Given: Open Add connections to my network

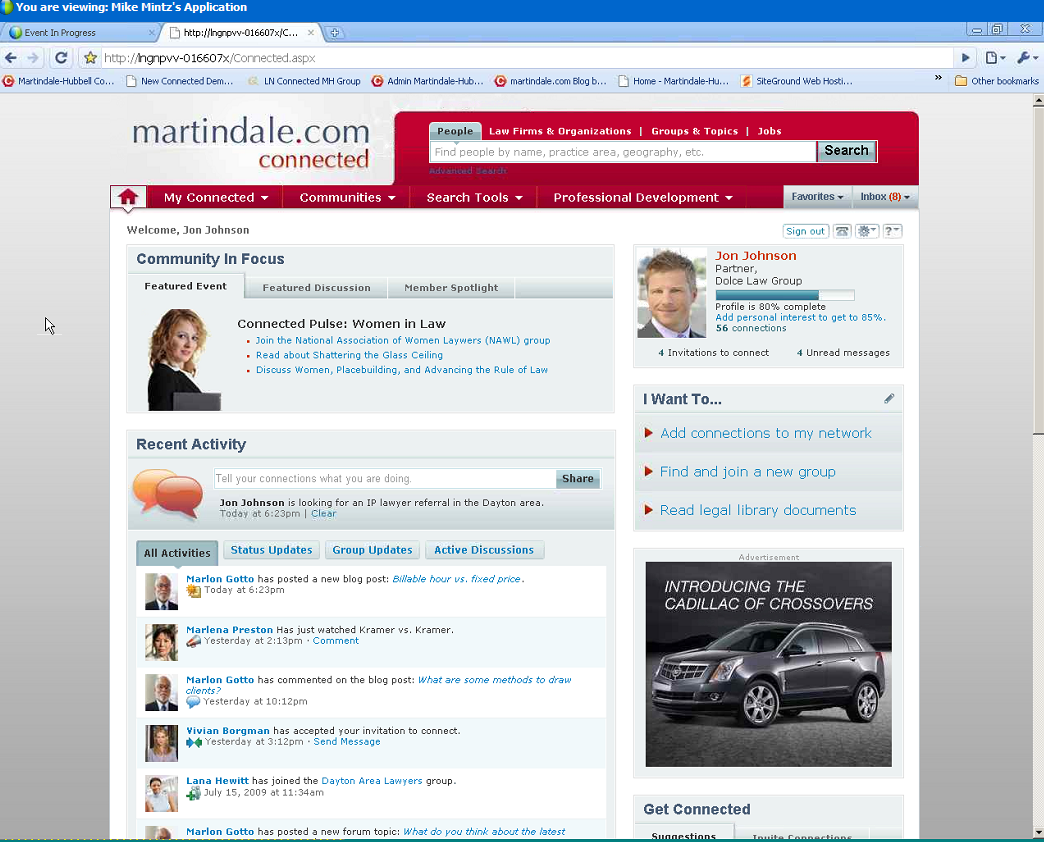Looking at the screenshot, I should (766, 433).
